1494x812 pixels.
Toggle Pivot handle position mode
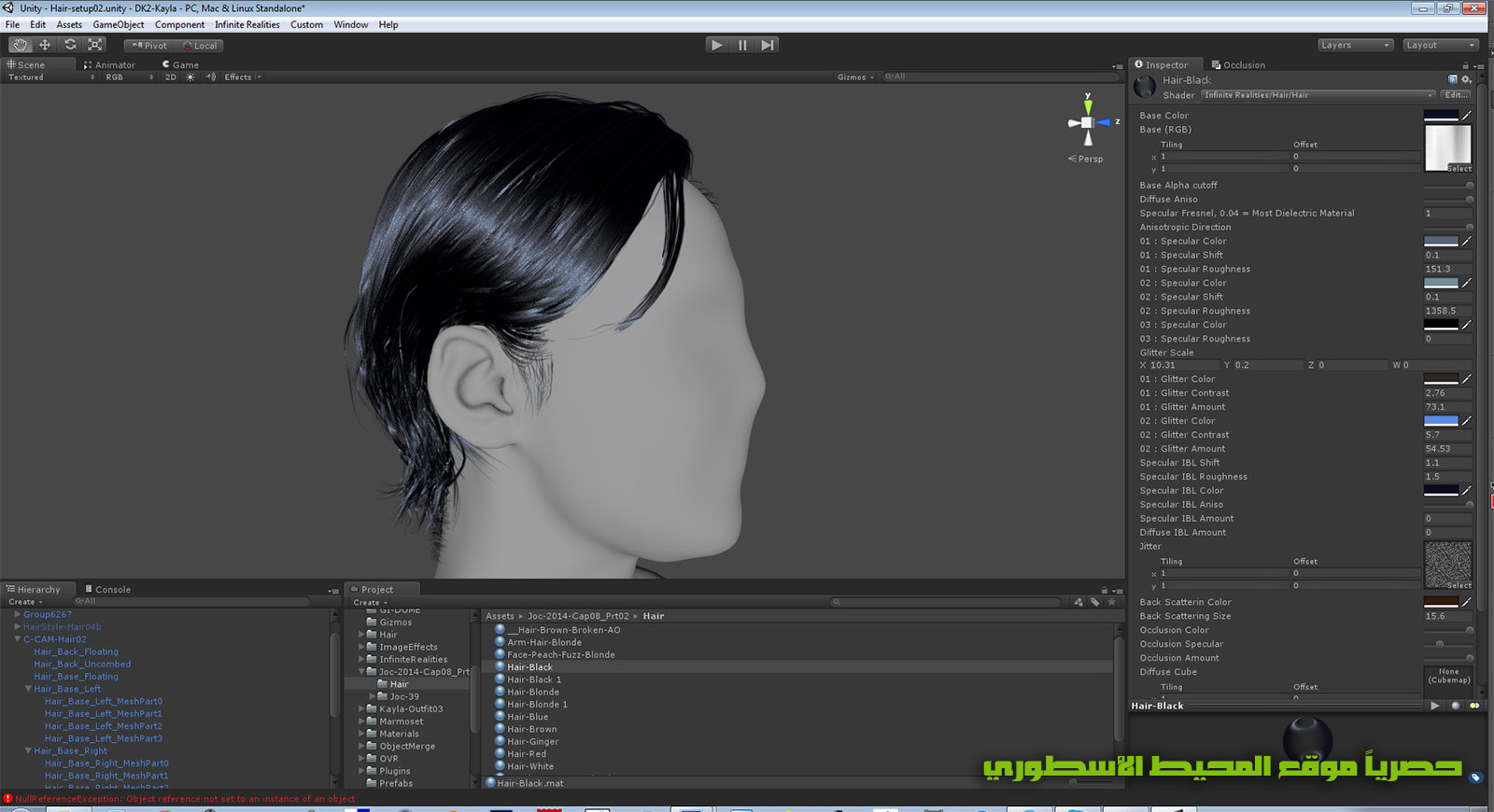[149, 45]
